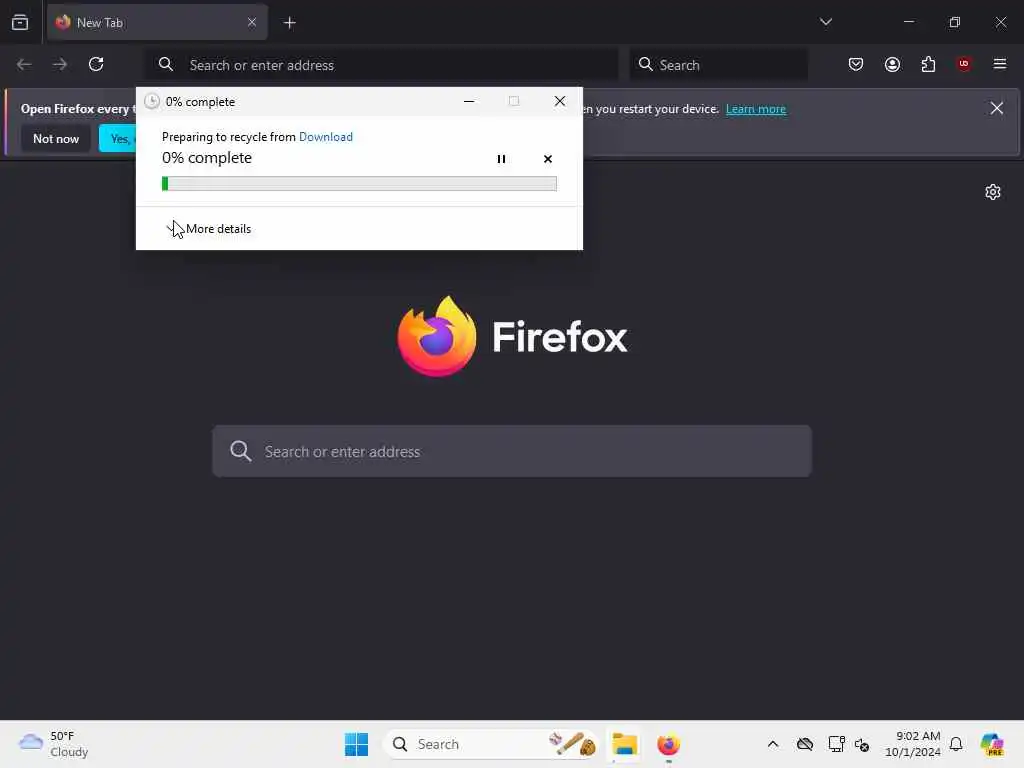Open the Extensions panel
This screenshot has width=1024, height=768.
pos(928,64)
